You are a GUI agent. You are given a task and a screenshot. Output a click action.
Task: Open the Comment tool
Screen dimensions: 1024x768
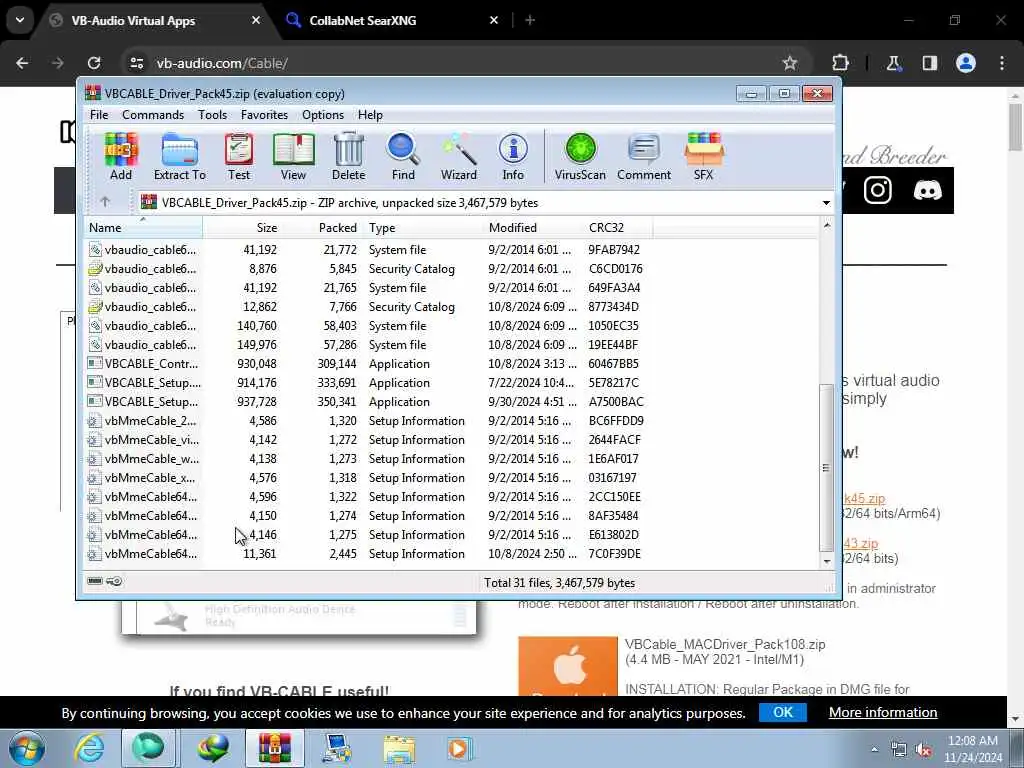point(644,157)
